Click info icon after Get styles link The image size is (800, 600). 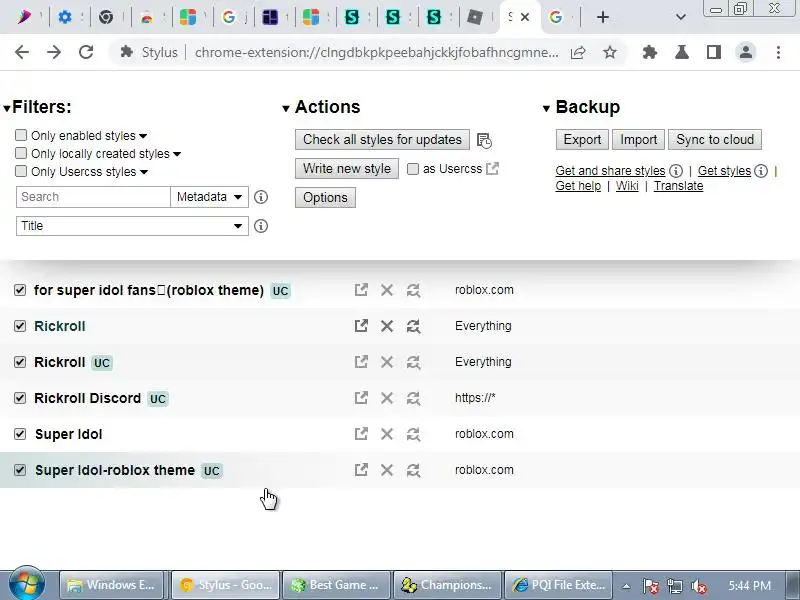[761, 171]
